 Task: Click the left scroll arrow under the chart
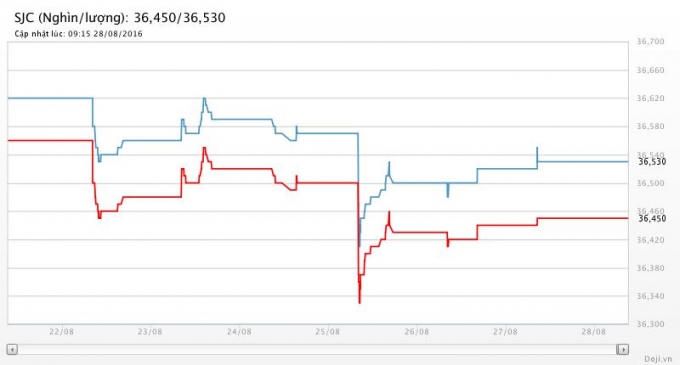click(x=12, y=349)
